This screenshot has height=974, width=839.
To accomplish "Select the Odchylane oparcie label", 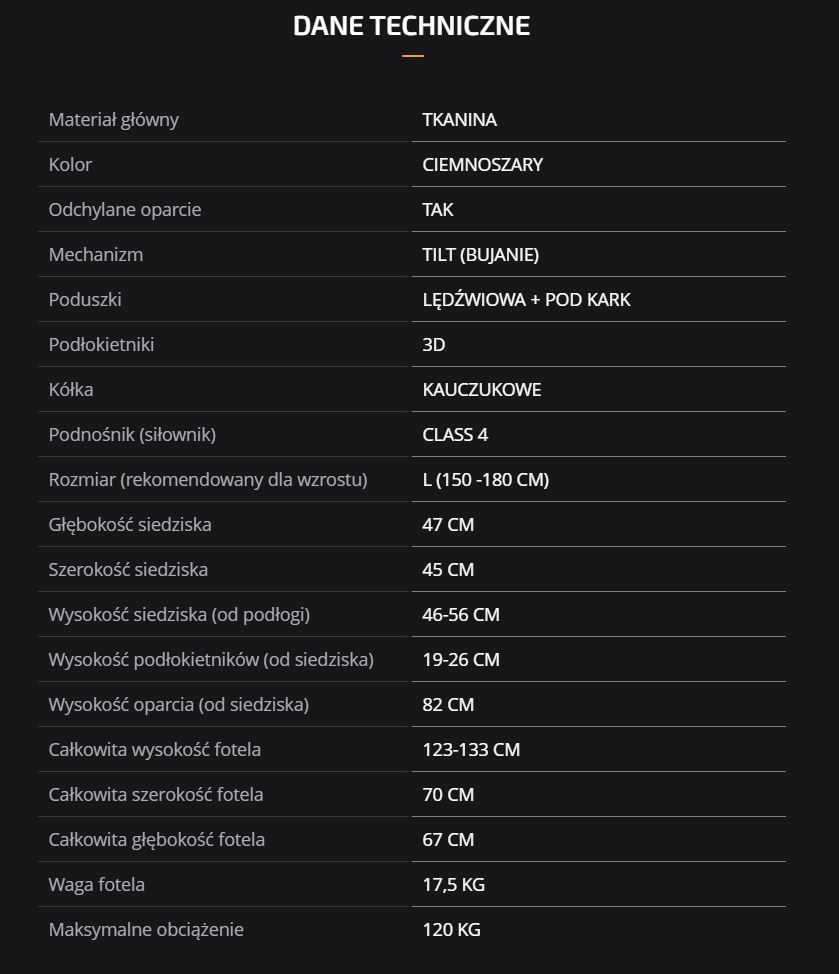I will point(125,210).
